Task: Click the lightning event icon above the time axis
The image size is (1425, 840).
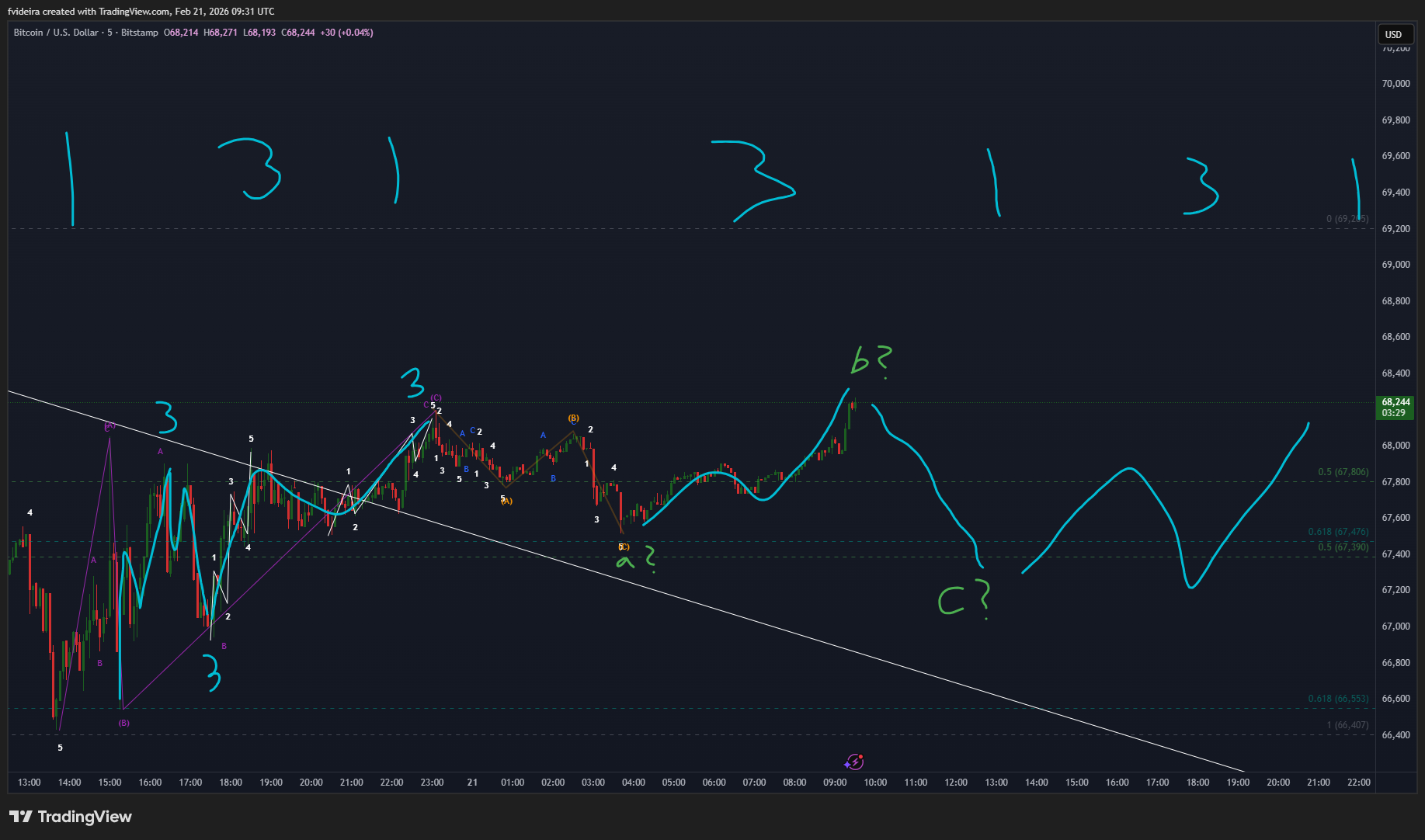Action: (x=854, y=762)
